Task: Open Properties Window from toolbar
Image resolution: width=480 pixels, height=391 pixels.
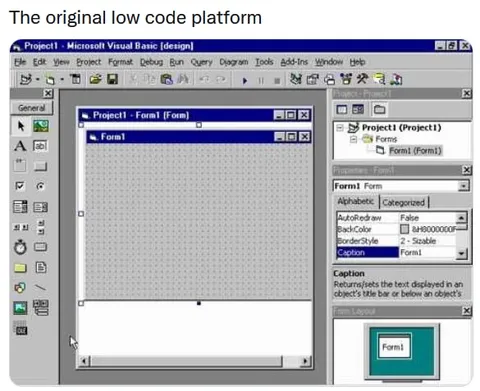Action: point(312,79)
